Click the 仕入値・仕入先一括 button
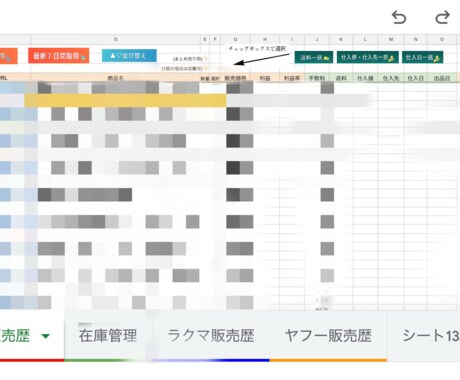The image size is (460, 380). (367, 58)
